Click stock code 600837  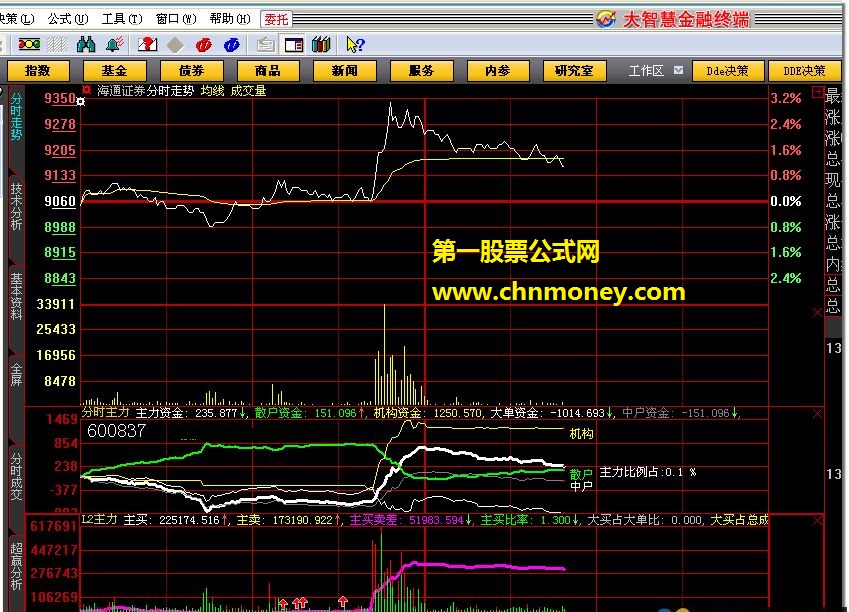(x=116, y=431)
